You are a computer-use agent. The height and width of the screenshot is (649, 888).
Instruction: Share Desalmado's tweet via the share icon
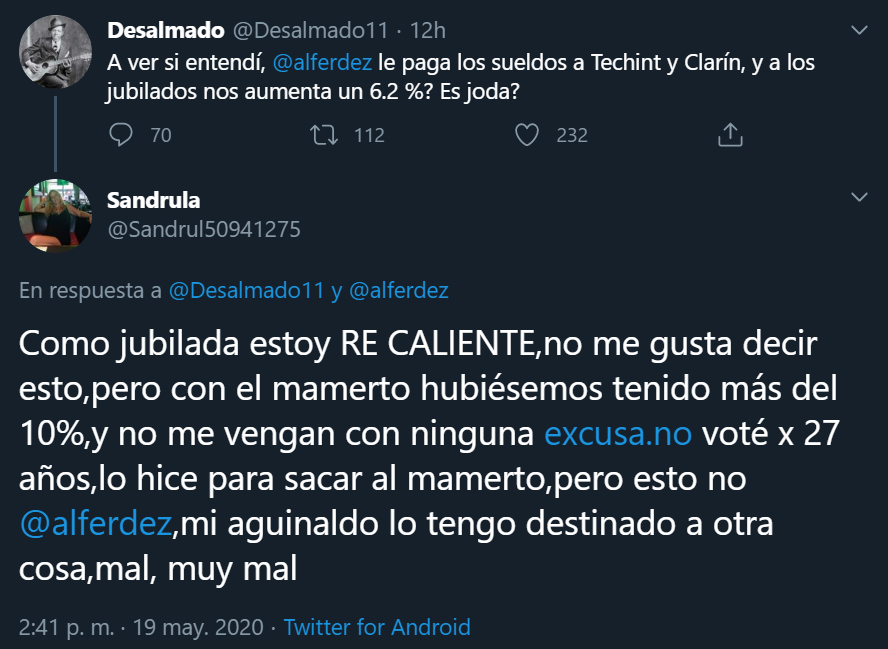730,134
